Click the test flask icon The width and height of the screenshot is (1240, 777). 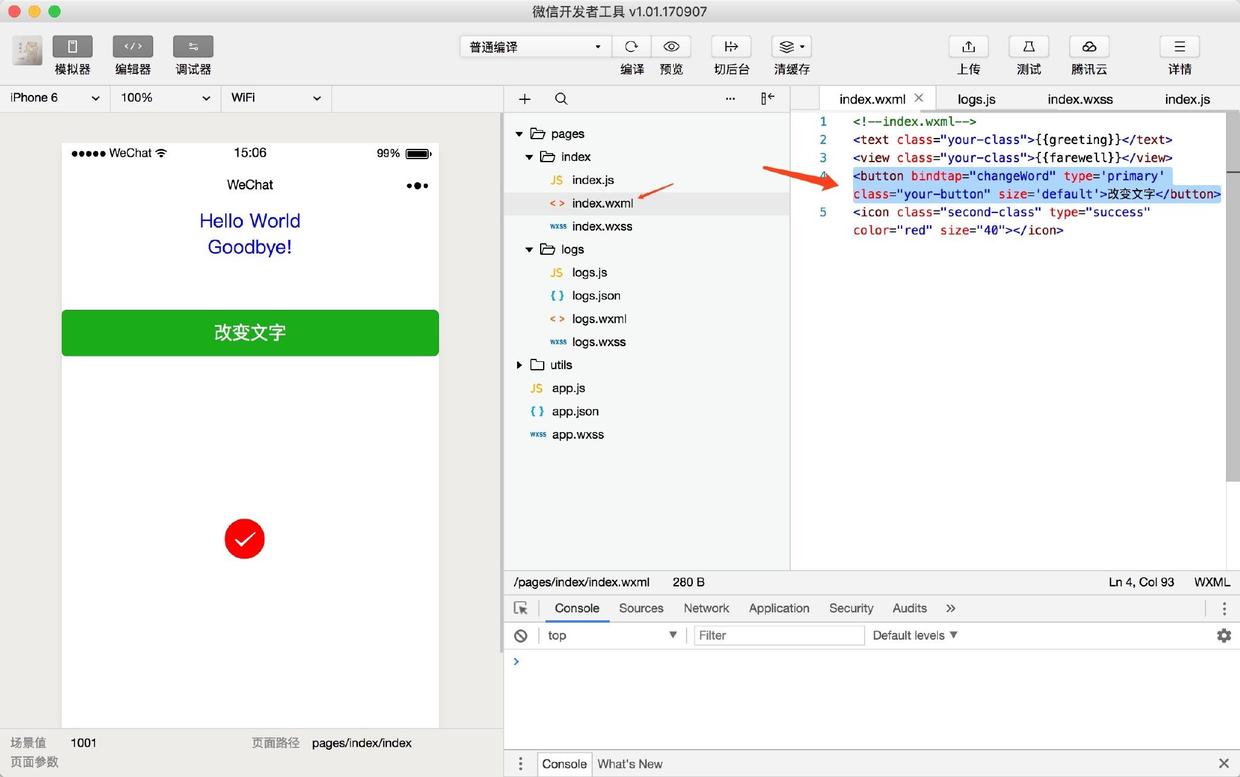click(1028, 47)
